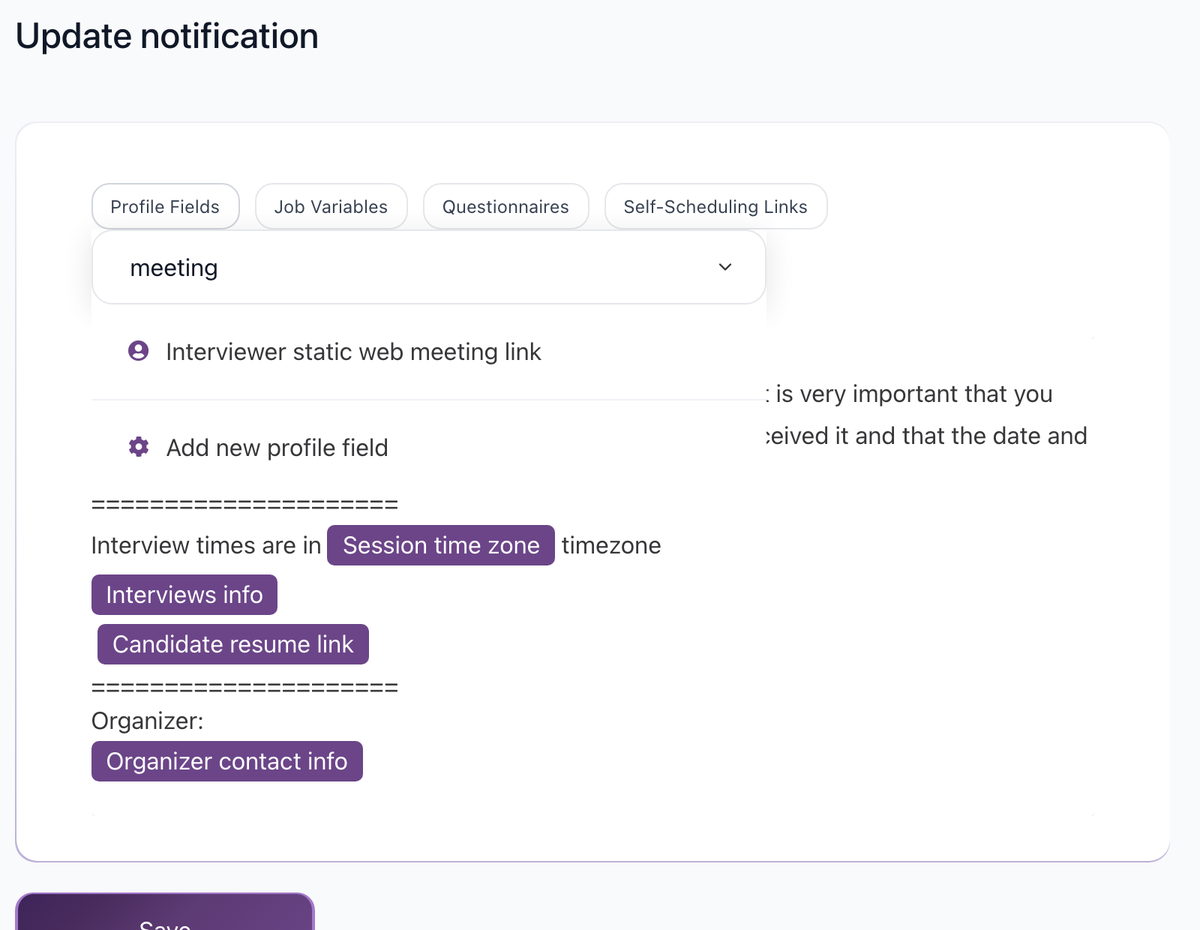Select Interviewer static web meeting link option
Screen dimensions: 1200x930
[x=429, y=352]
